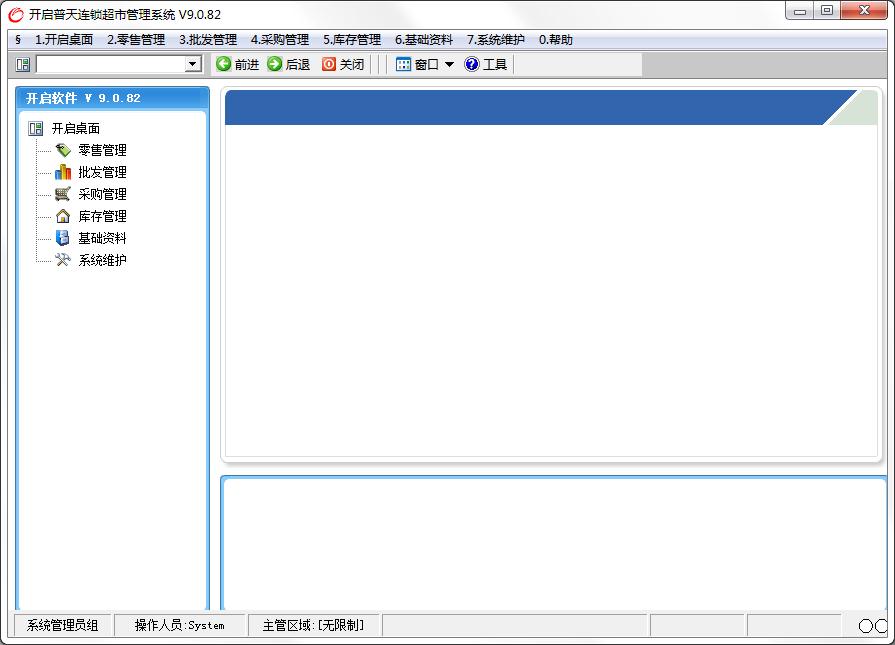Click the 批发管理 bar chart icon
895x645 pixels.
pyautogui.click(x=63, y=172)
